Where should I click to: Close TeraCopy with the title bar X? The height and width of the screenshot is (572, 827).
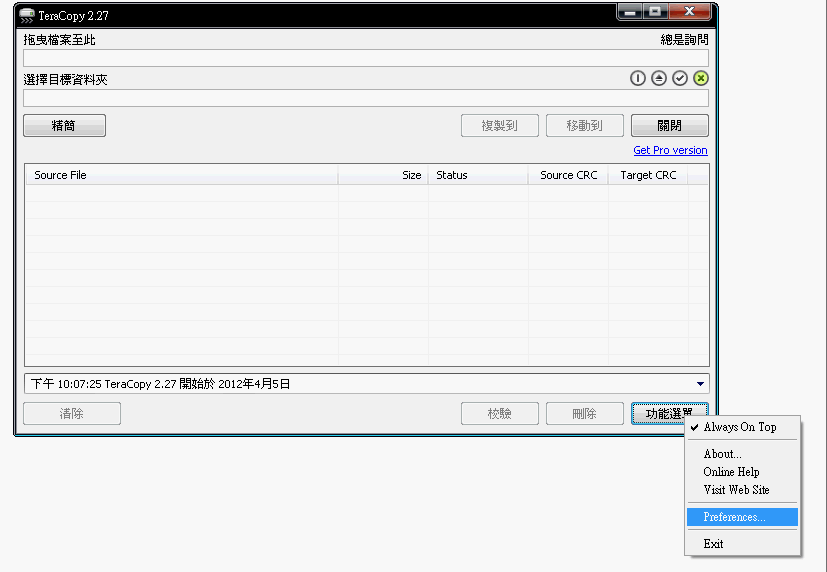click(689, 12)
